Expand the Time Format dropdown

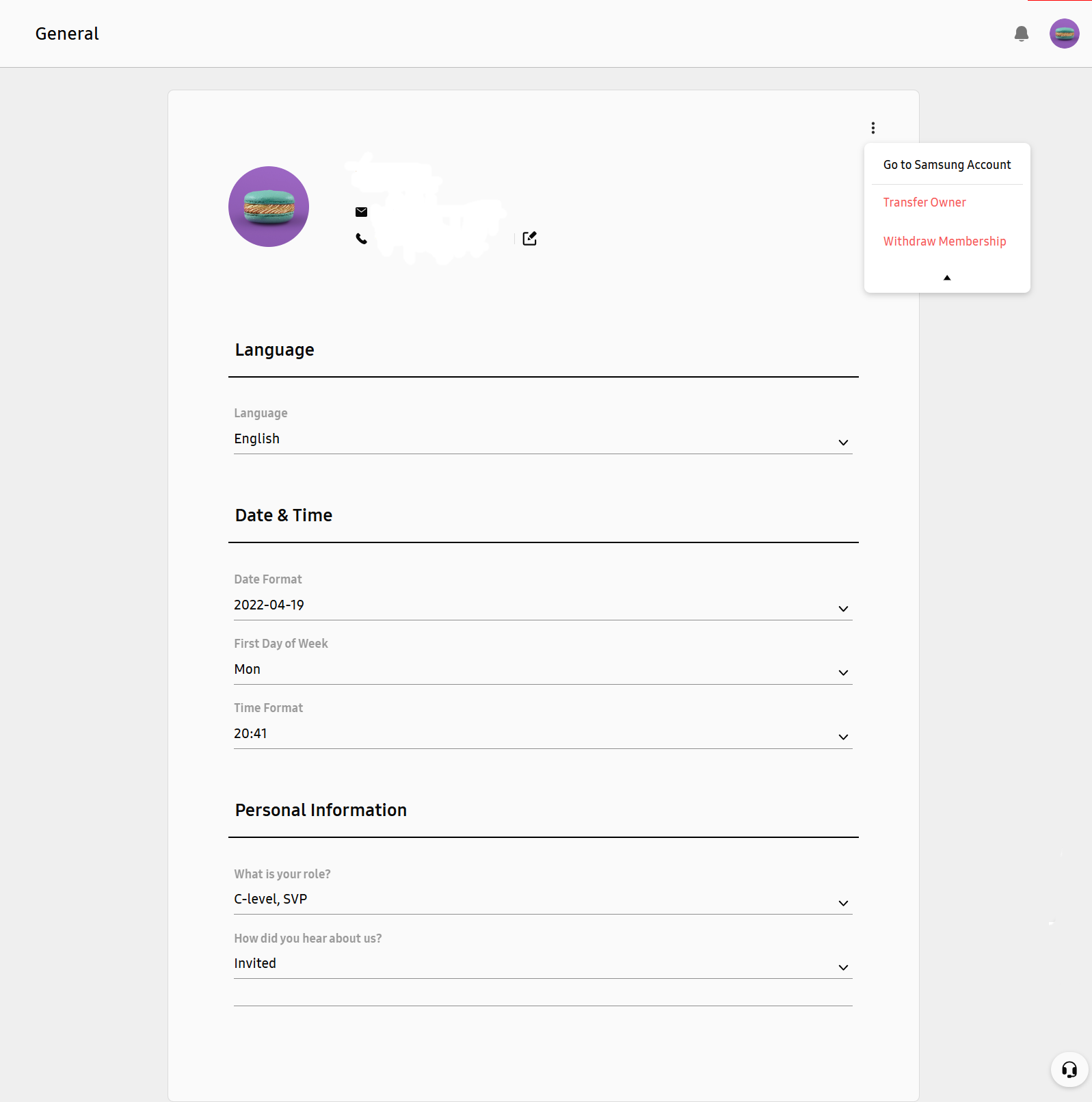[543, 734]
